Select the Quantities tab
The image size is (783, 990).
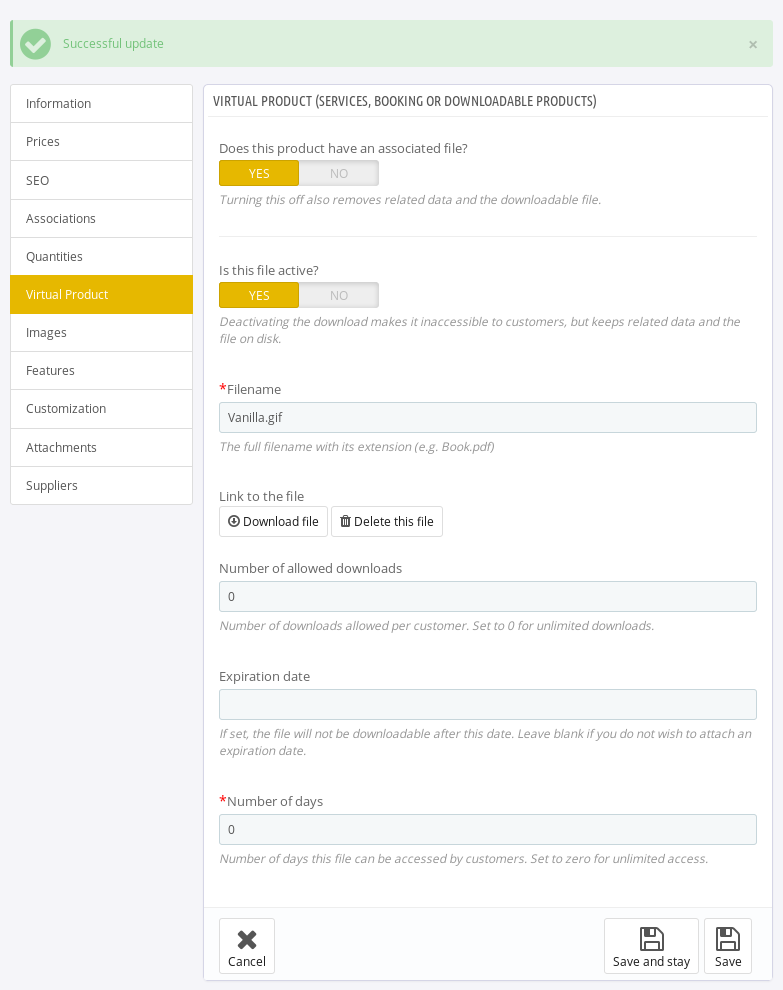[101, 257]
